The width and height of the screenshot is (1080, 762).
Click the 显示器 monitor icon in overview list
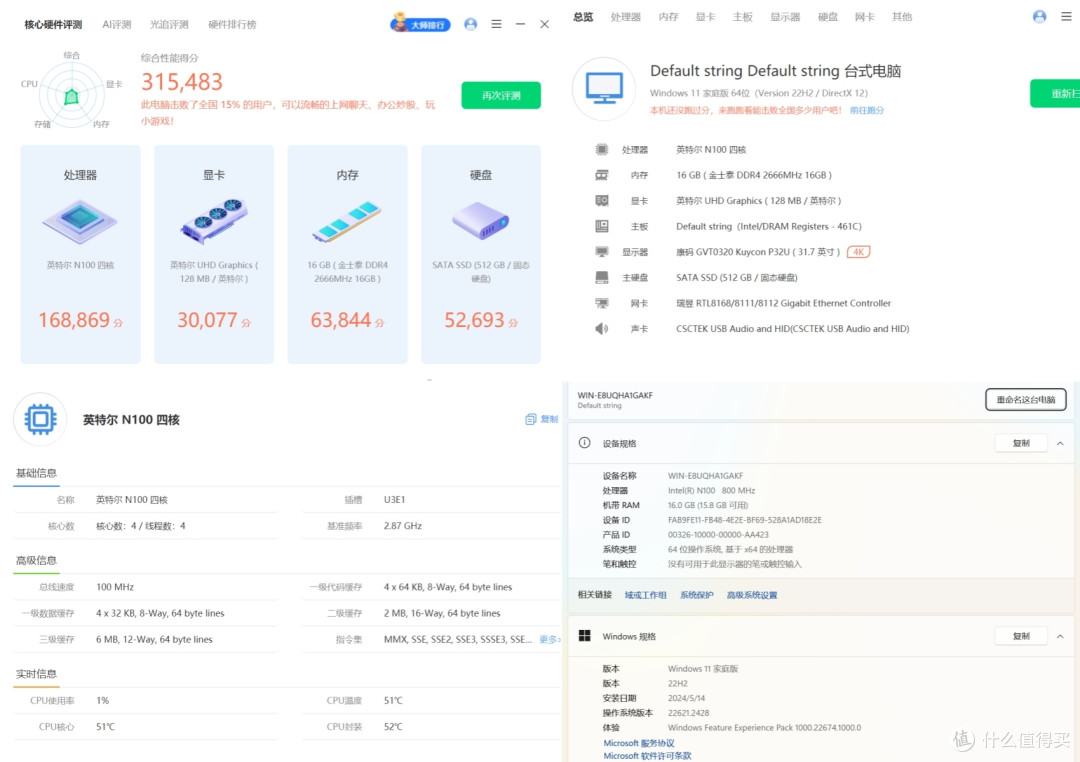(x=601, y=251)
